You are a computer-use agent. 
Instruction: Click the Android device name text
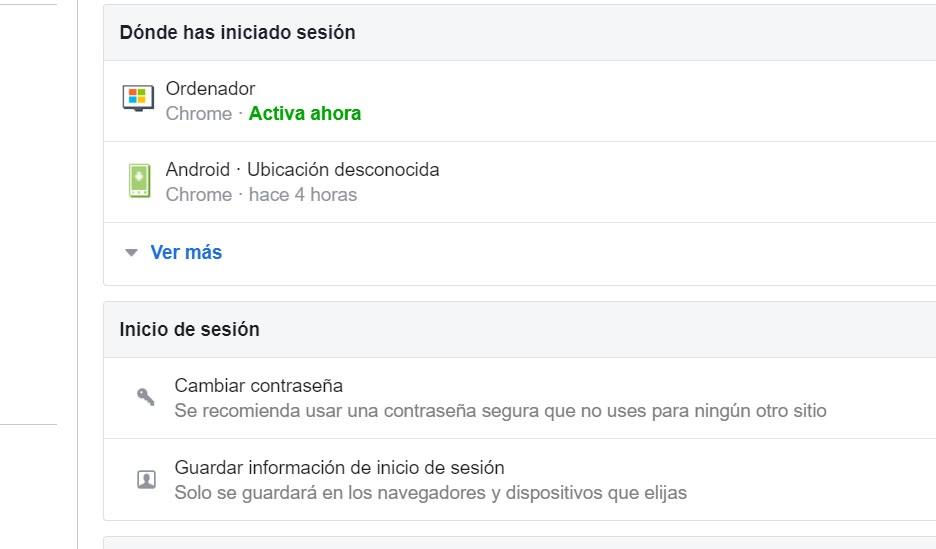tap(197, 170)
